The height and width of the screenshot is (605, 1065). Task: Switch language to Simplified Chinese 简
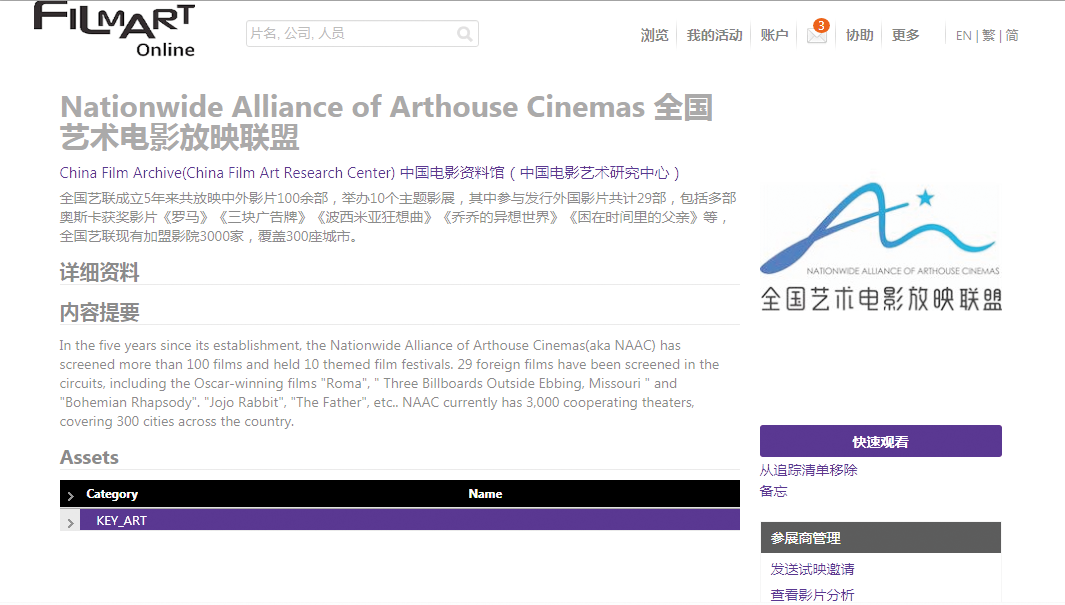point(1012,36)
